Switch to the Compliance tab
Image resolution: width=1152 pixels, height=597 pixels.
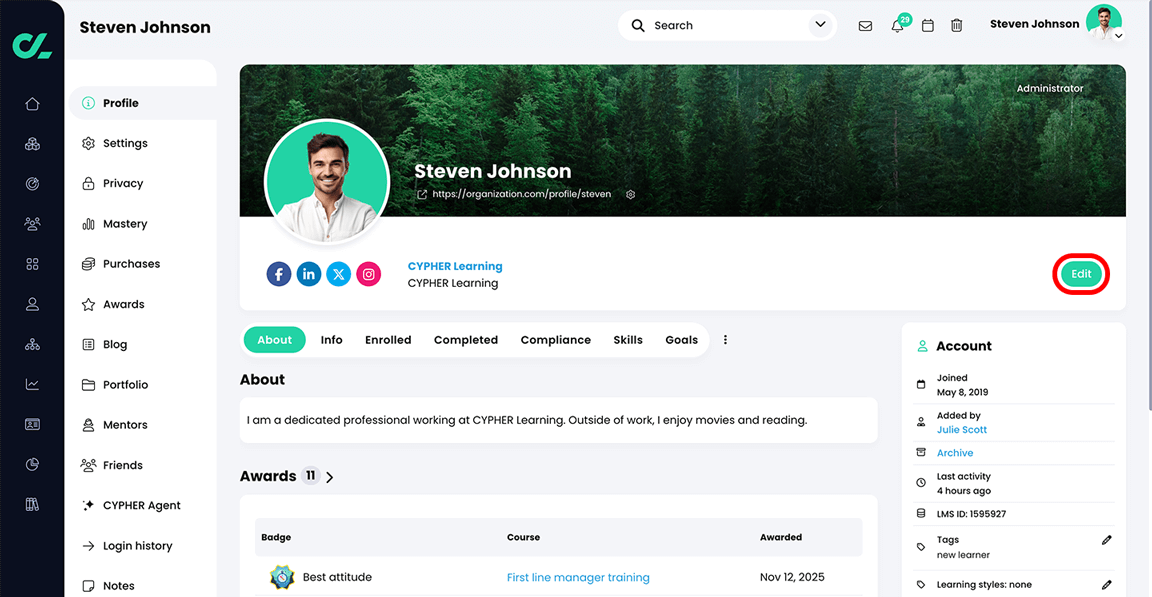point(555,339)
